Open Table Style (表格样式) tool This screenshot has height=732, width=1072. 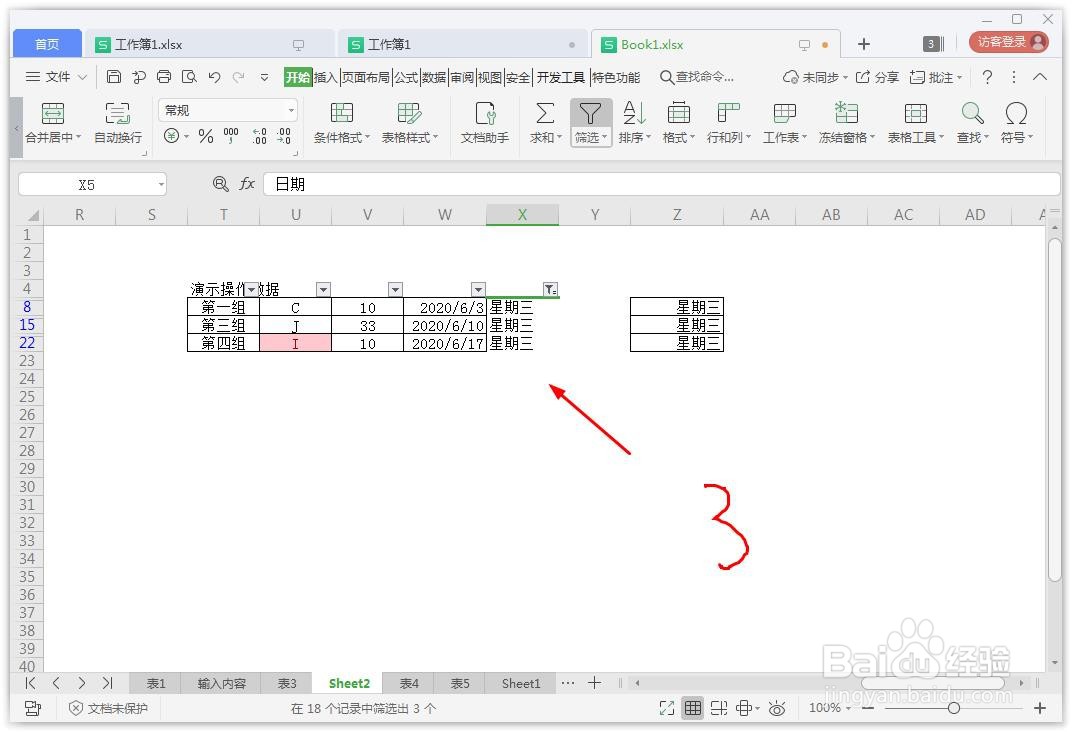[x=410, y=123]
